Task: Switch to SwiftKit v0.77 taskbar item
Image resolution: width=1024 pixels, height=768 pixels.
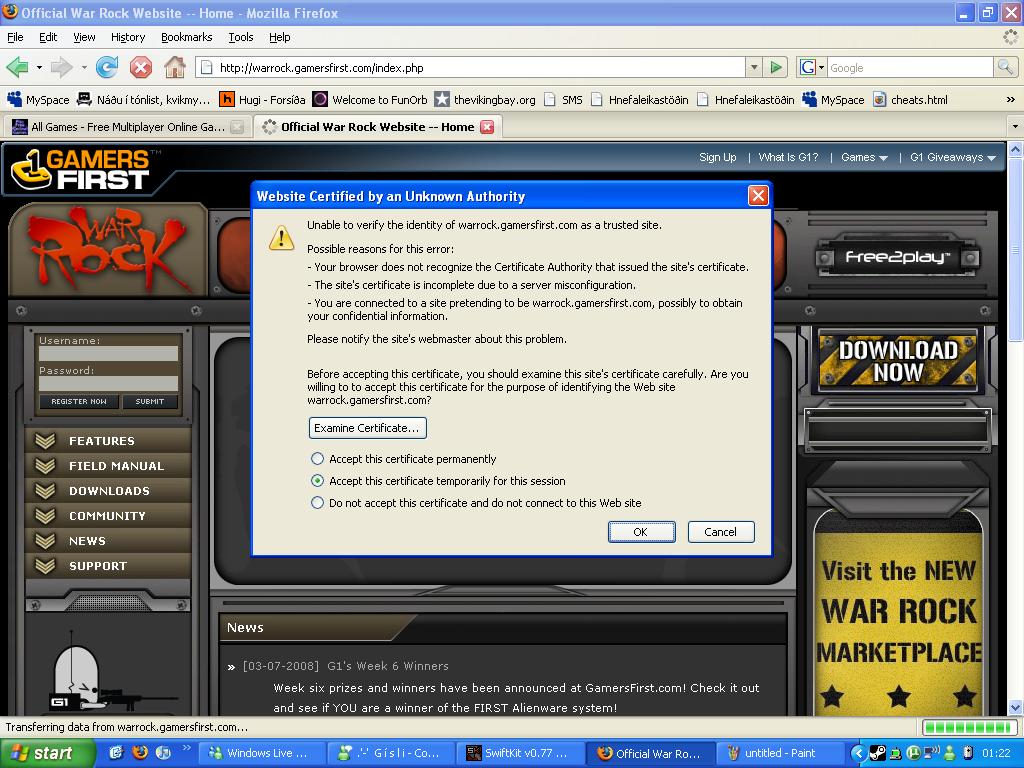Action: coord(520,753)
